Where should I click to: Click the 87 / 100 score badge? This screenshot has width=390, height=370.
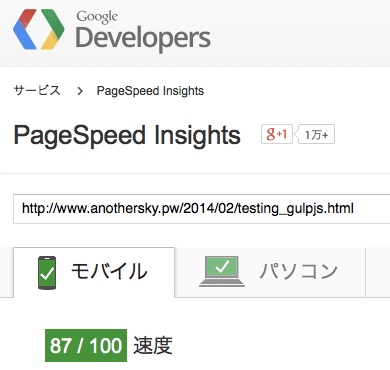(x=86, y=345)
